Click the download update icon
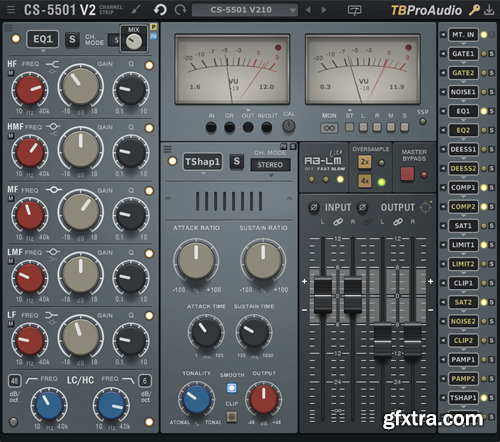Screen dimensions: 500x442 (x=489, y=10)
